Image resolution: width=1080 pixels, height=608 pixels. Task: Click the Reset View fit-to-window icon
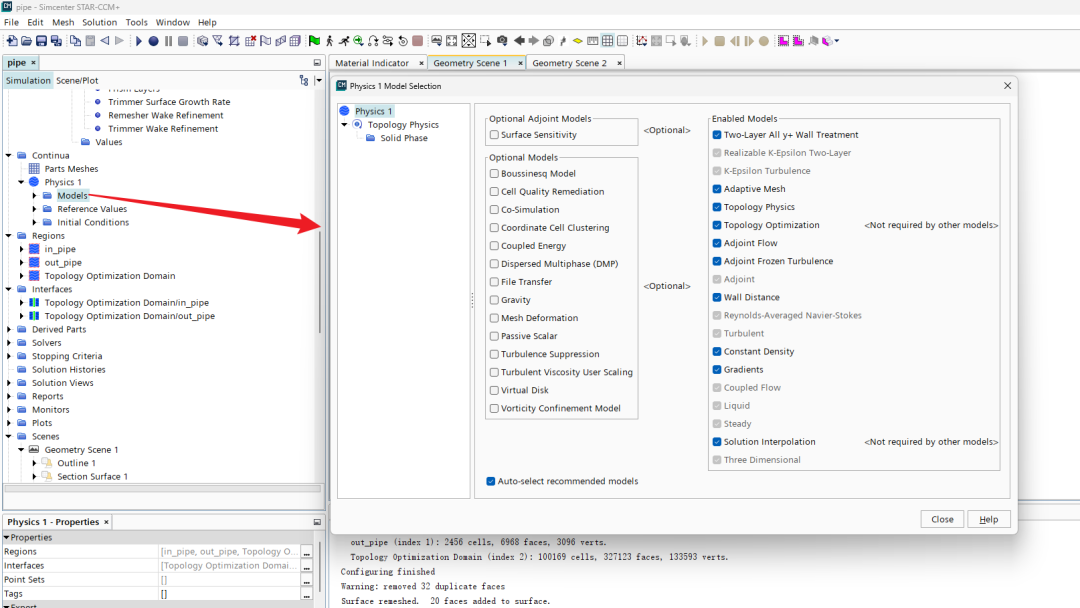pos(452,41)
